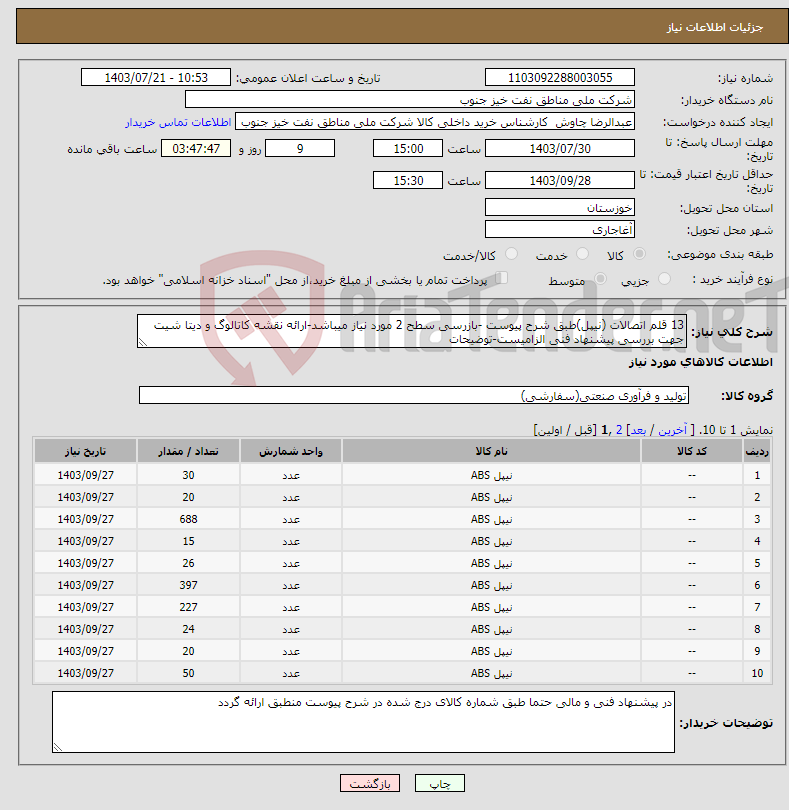This screenshot has width=789, height=810.
Task: Click the کد کالا column header
Action: 692,451
